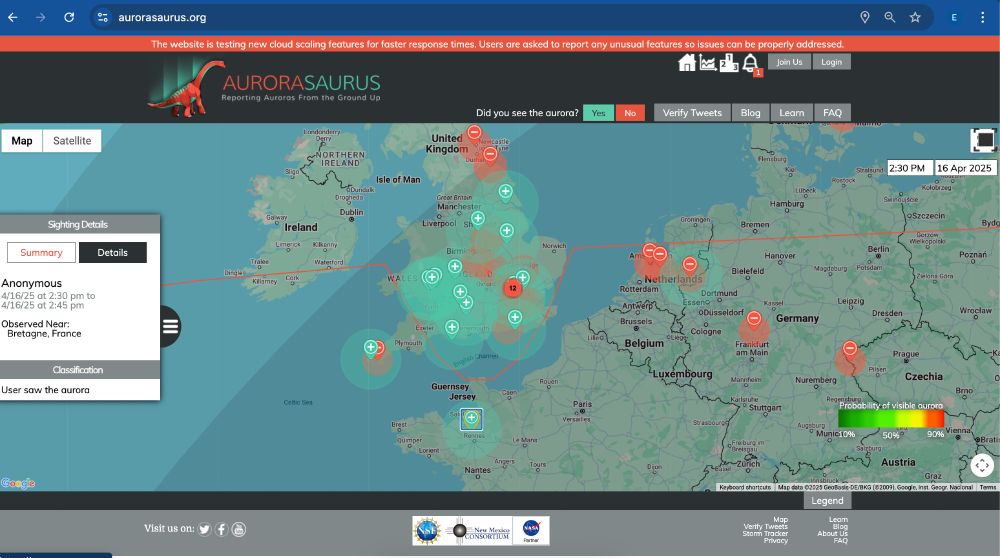This screenshot has height=558, width=1000.
Task: Go to the home page icon
Action: point(687,63)
